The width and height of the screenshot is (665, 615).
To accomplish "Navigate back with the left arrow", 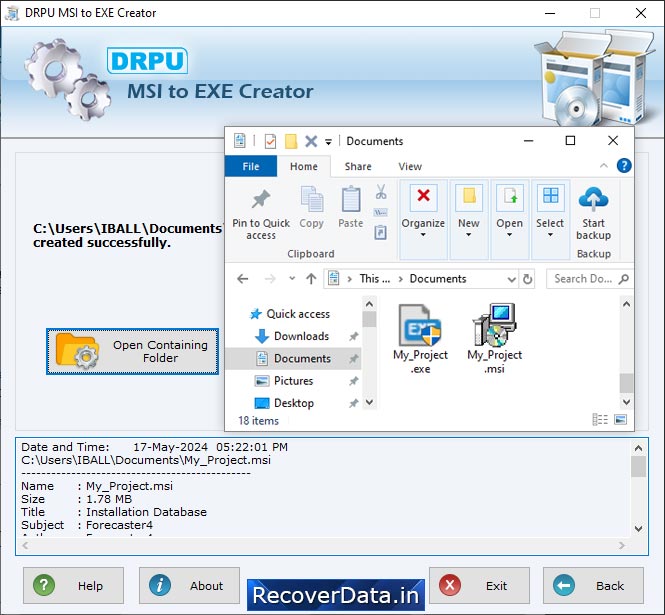I will click(243, 279).
